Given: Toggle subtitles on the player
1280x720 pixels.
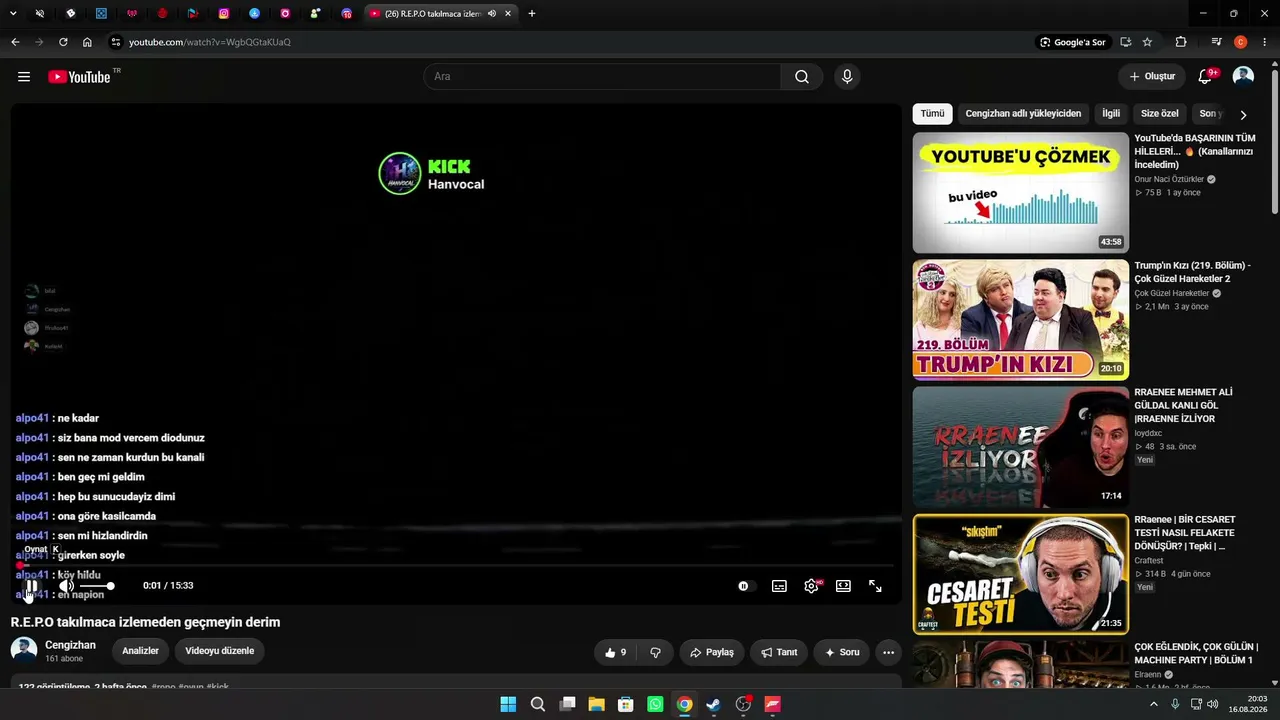Looking at the screenshot, I should [779, 586].
